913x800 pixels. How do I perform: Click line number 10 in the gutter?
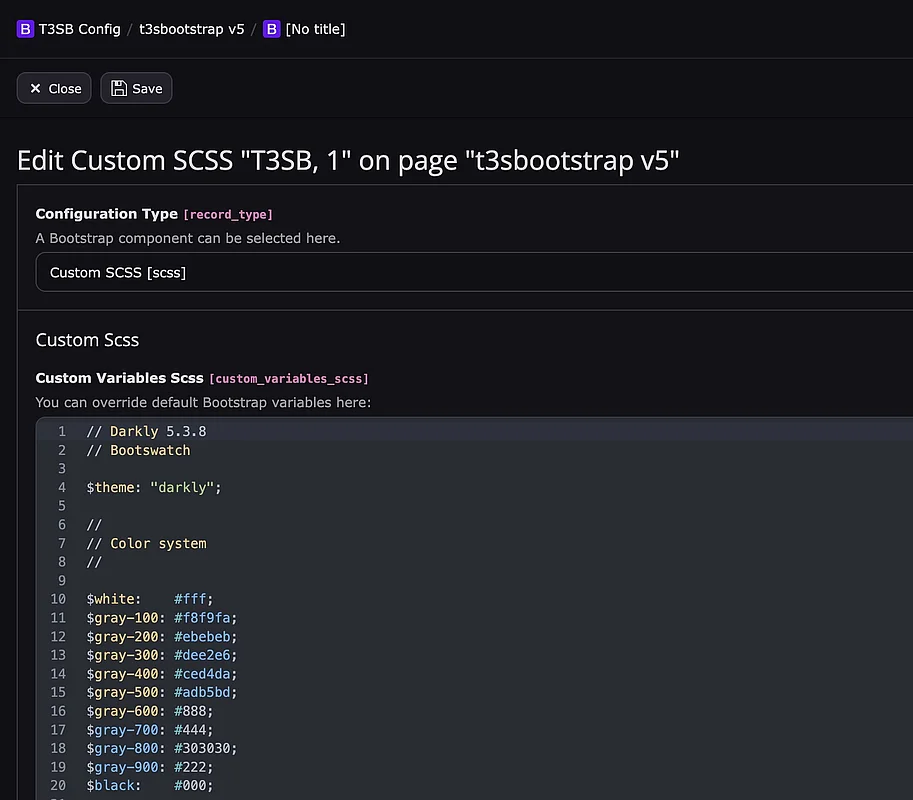point(58,599)
